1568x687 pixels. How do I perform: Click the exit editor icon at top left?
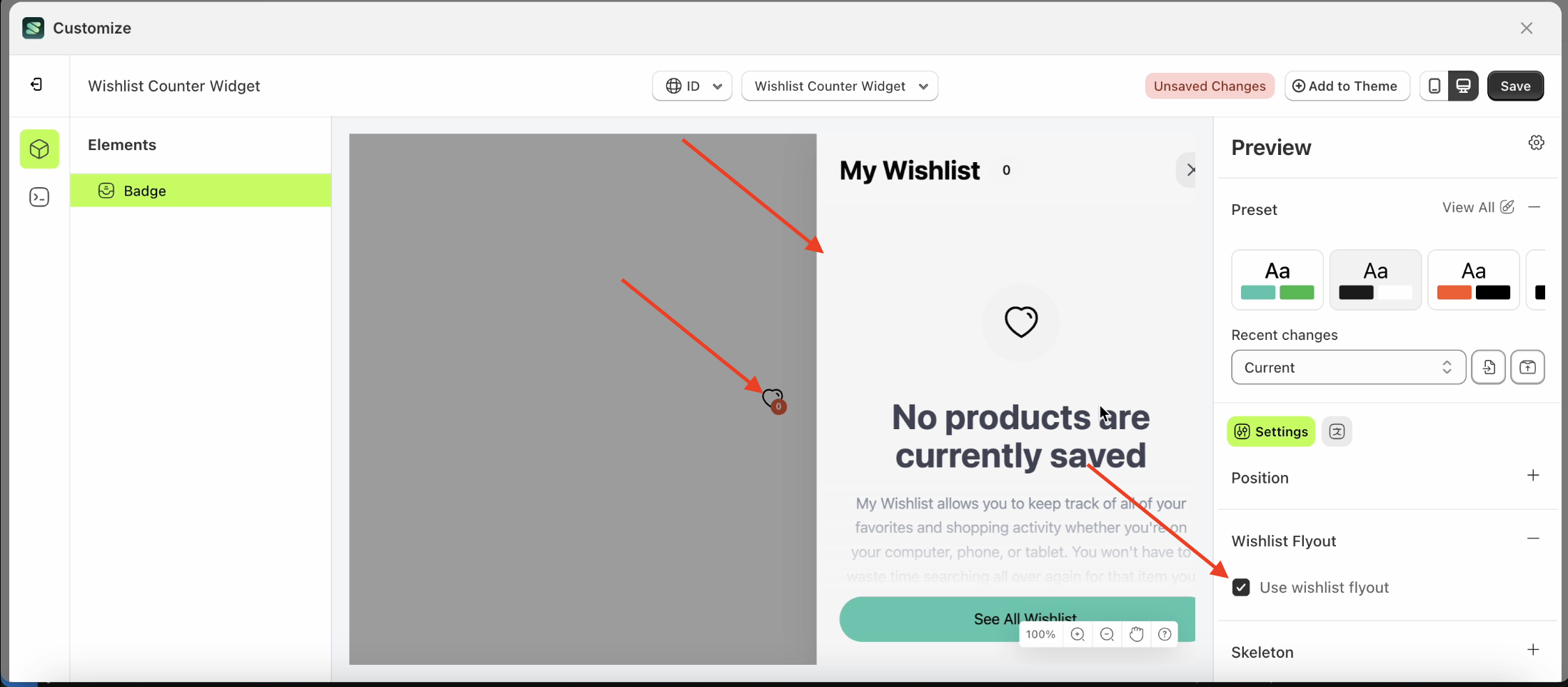[x=36, y=85]
